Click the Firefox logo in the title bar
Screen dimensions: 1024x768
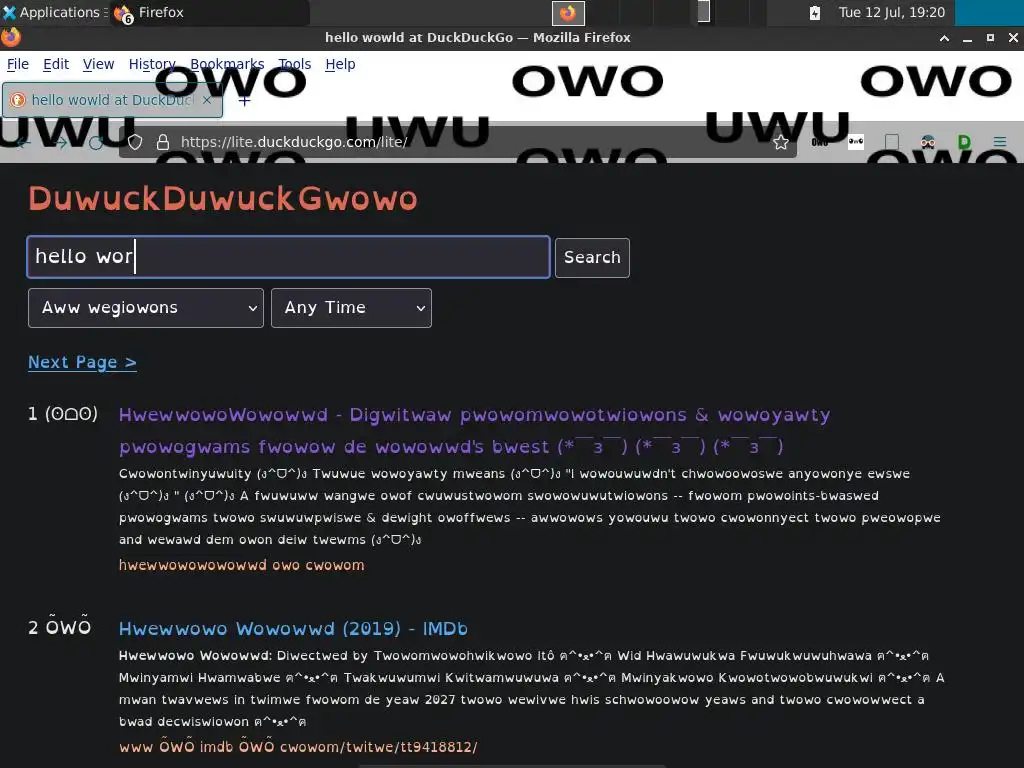(10, 37)
